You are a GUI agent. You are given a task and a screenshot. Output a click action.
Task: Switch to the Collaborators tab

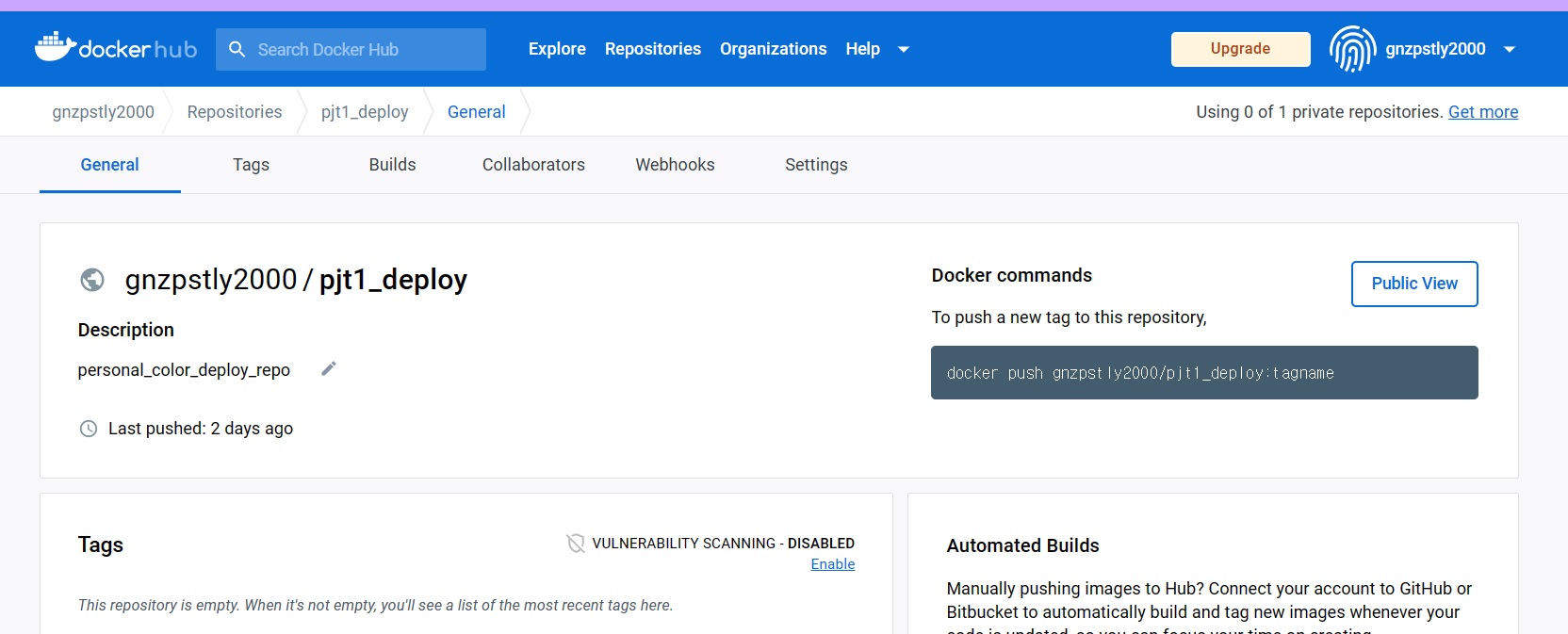point(534,165)
